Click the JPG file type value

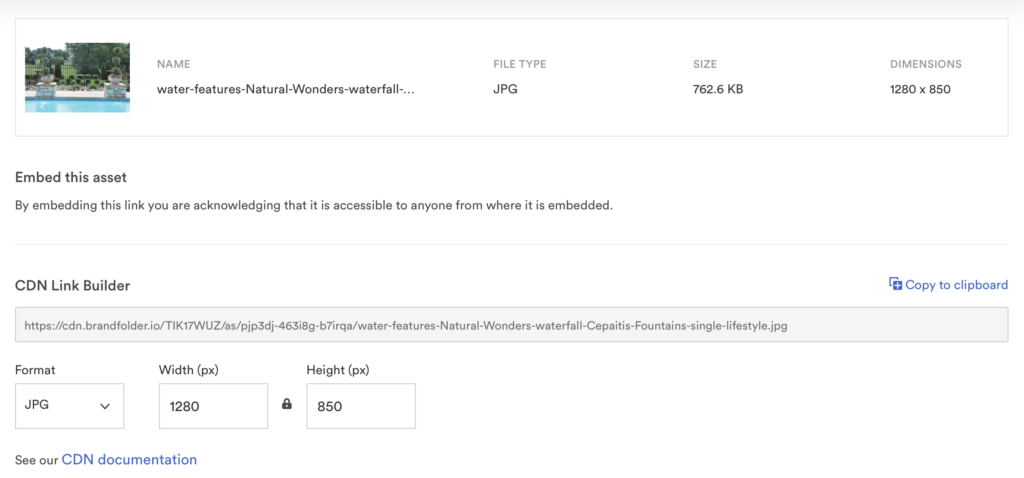tap(505, 89)
